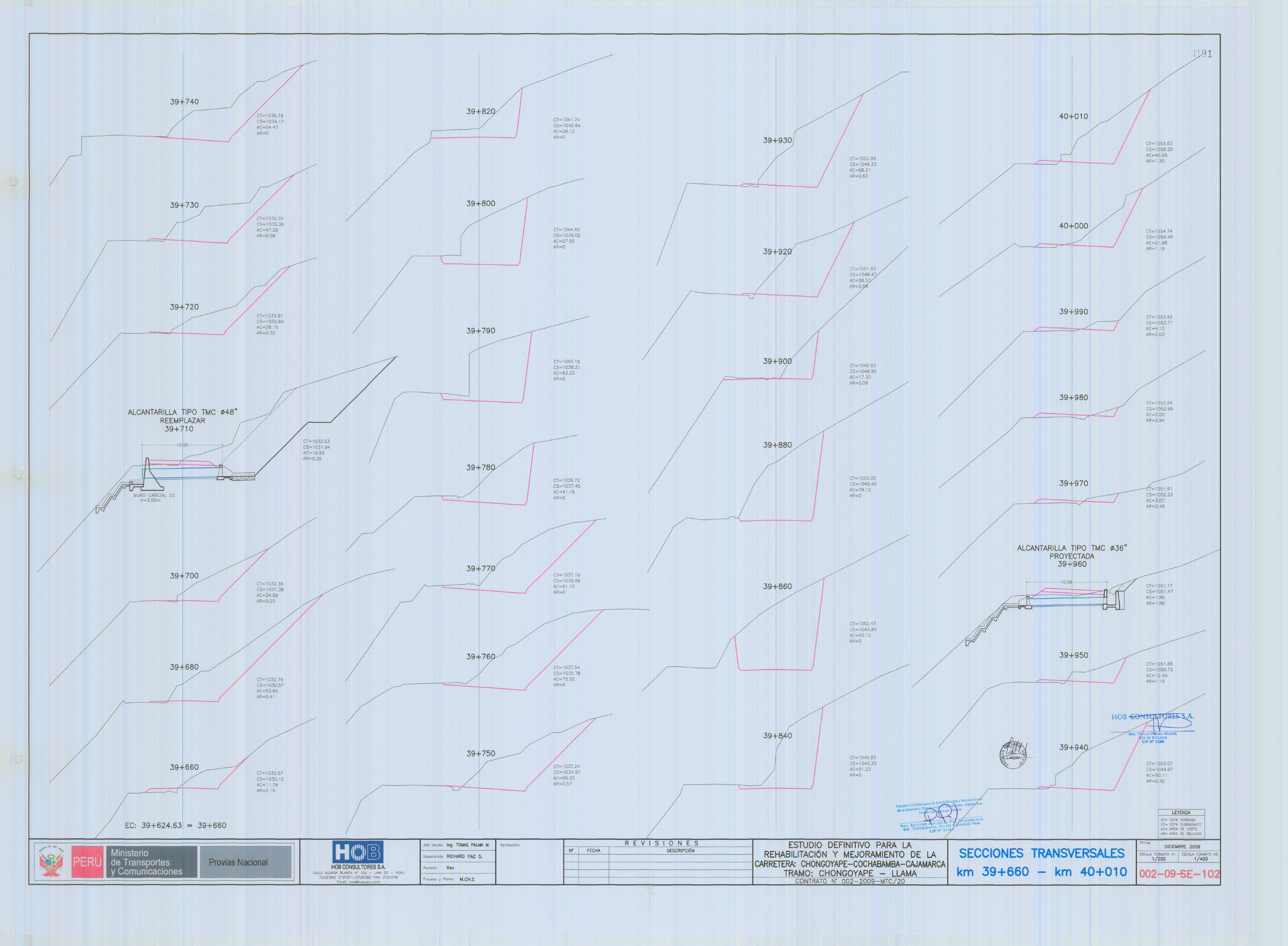Image resolution: width=1288 pixels, height=946 pixels.
Task: Click station label 39+940
Action: [x=1073, y=747]
